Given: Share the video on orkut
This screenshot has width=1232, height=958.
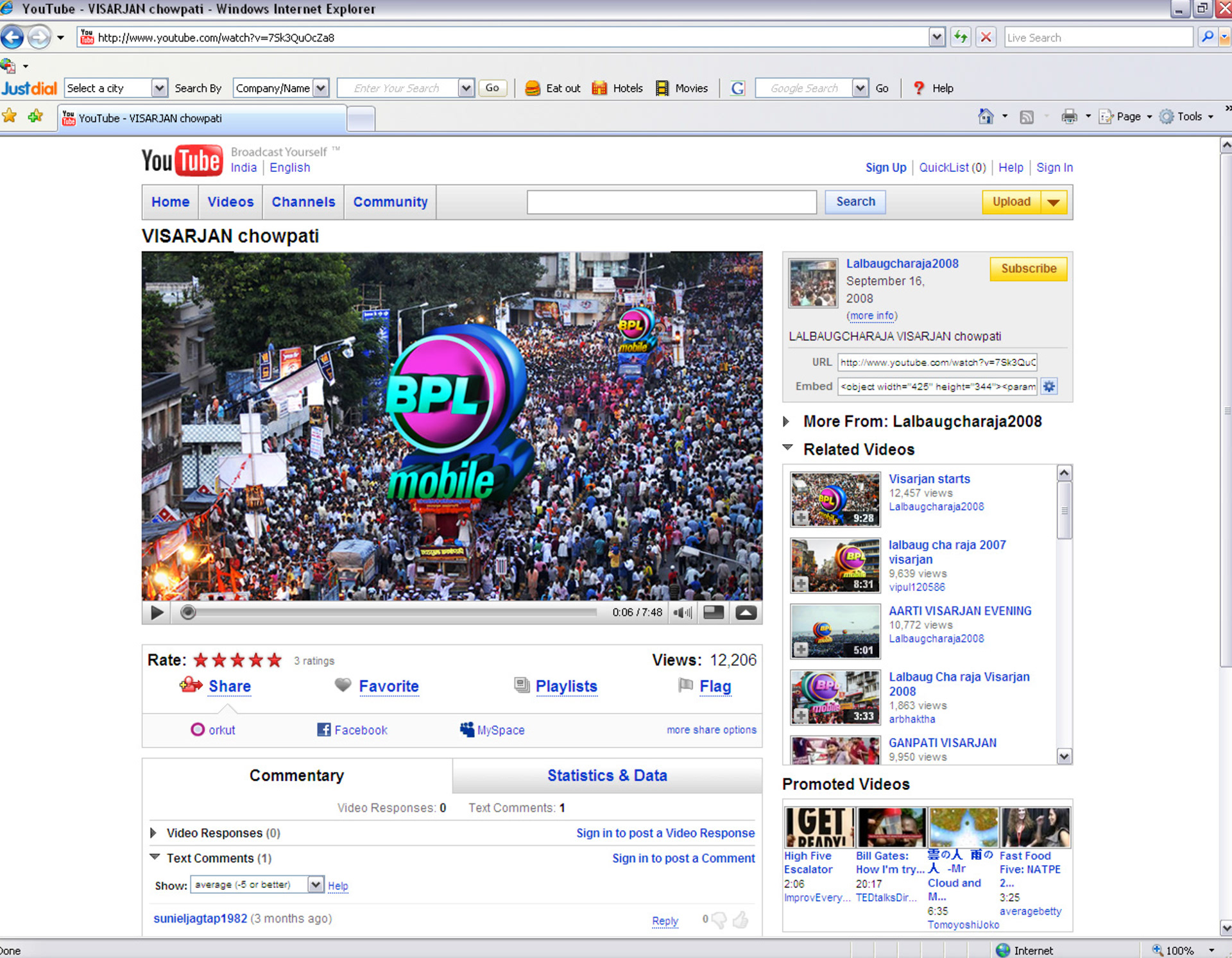Looking at the screenshot, I should point(213,730).
